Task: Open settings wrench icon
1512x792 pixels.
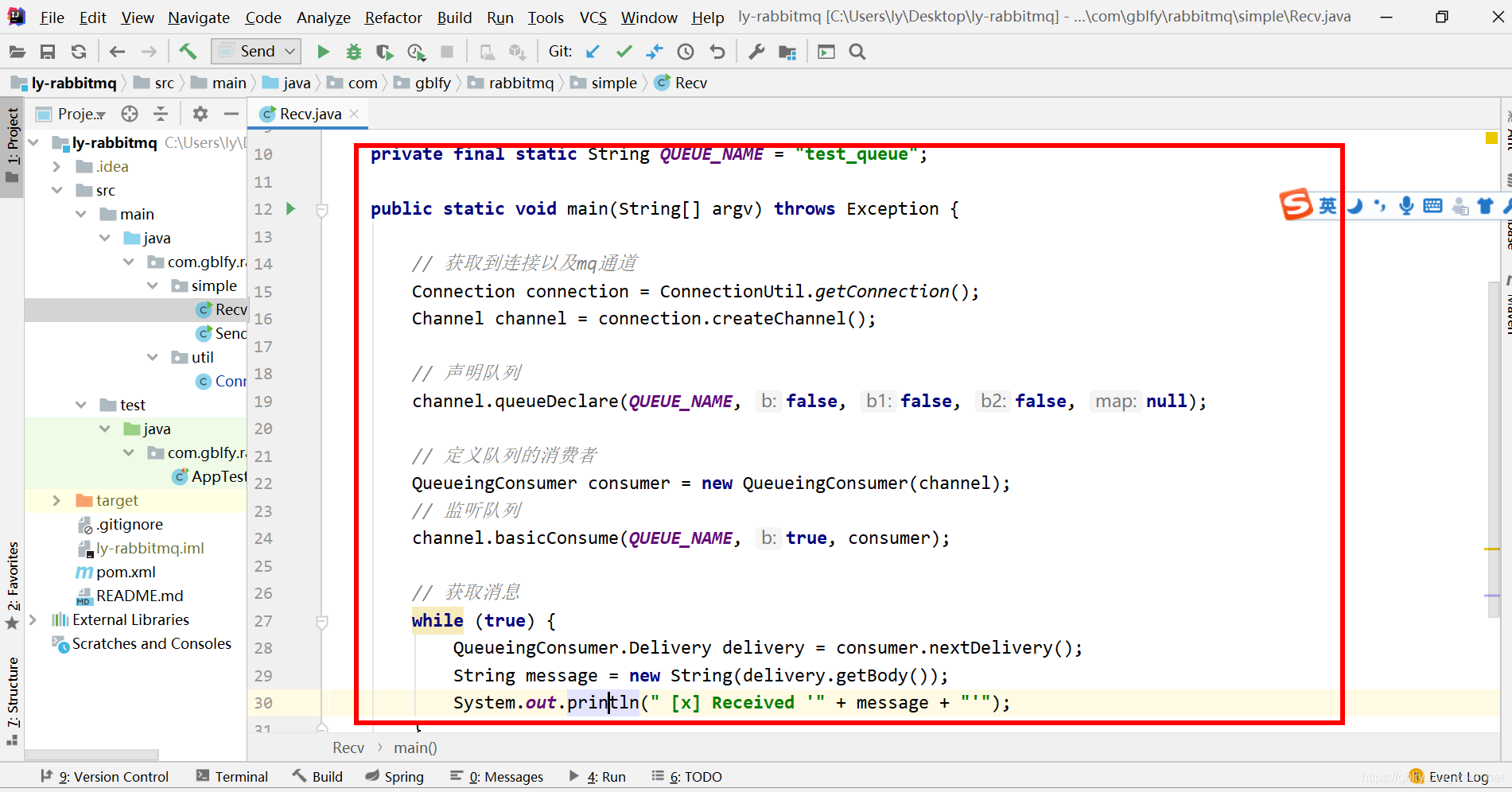Action: pyautogui.click(x=756, y=52)
